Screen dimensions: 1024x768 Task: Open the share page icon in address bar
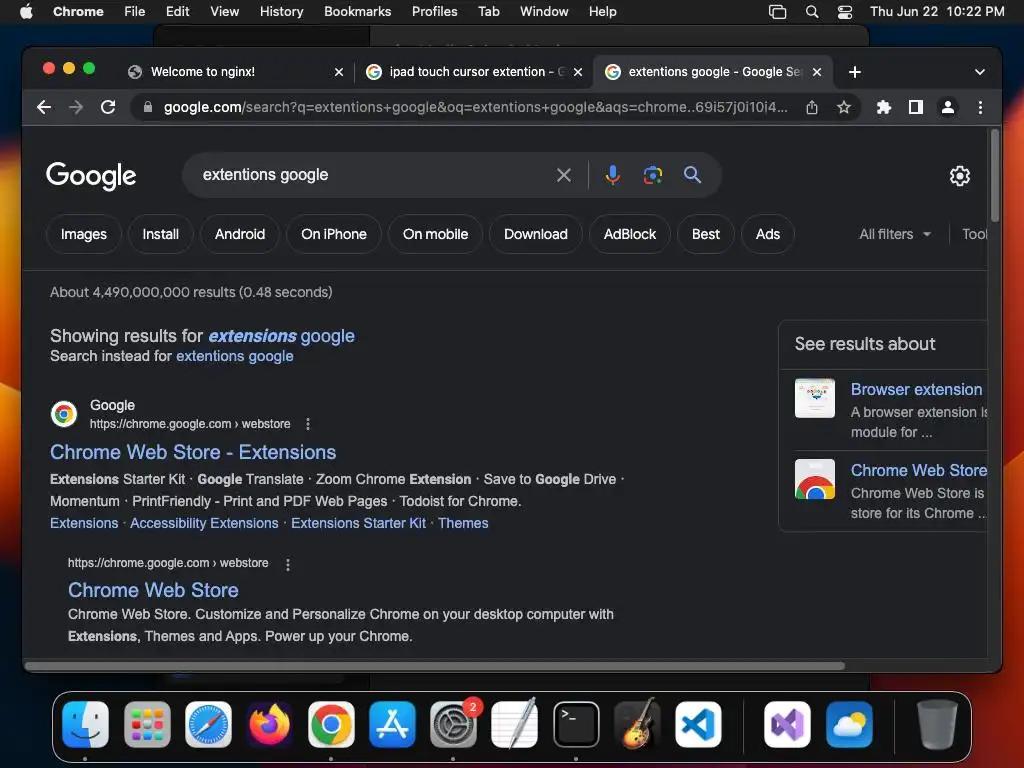(812, 107)
